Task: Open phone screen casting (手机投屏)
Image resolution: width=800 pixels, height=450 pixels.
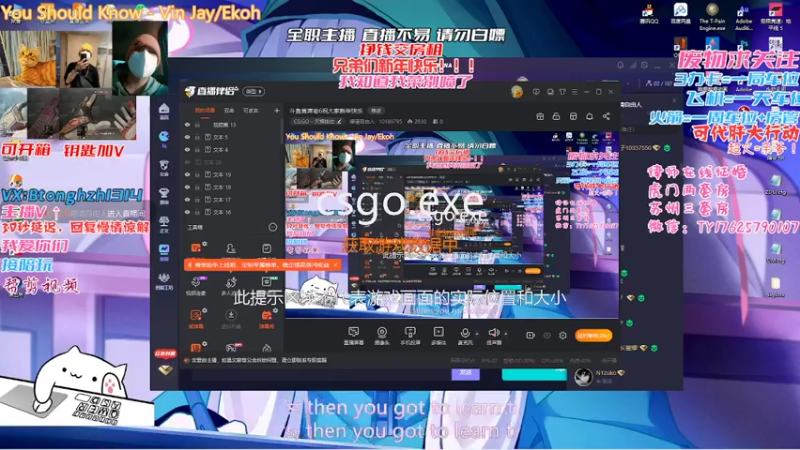Action: pyautogui.click(x=410, y=332)
